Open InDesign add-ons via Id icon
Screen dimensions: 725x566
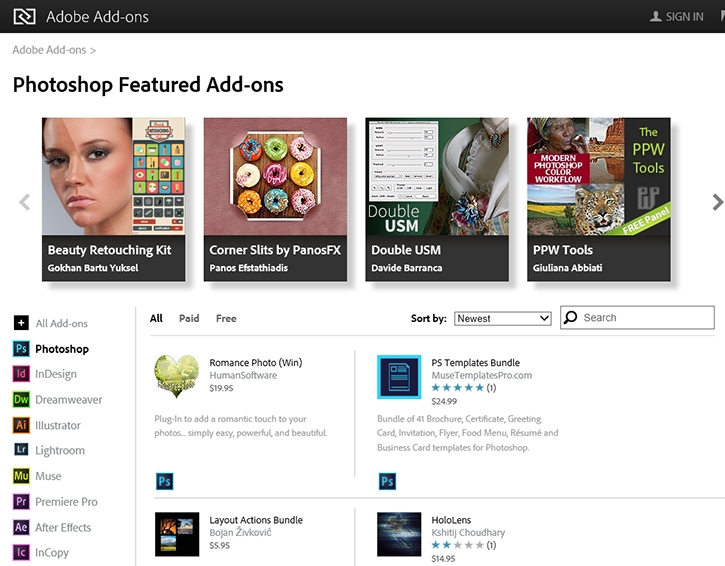coord(21,374)
